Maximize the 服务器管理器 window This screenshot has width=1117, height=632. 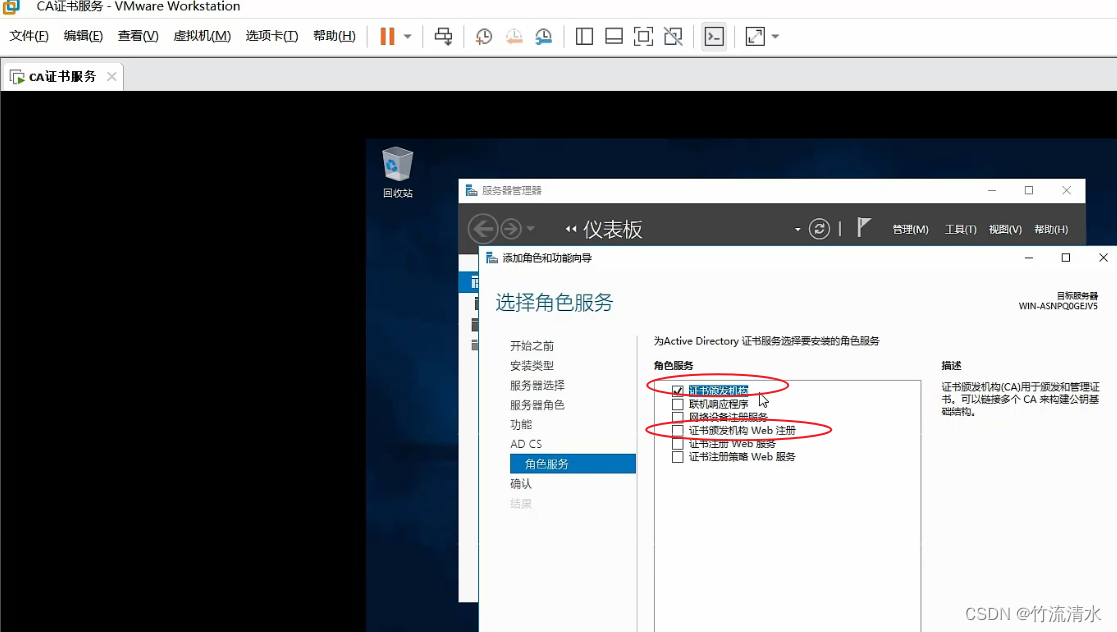click(1029, 190)
